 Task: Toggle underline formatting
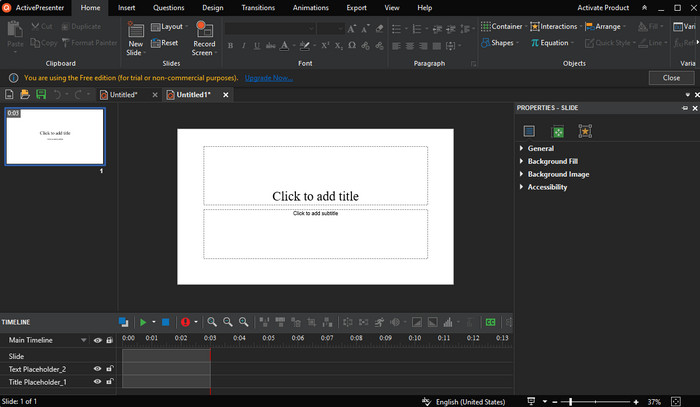click(257, 46)
